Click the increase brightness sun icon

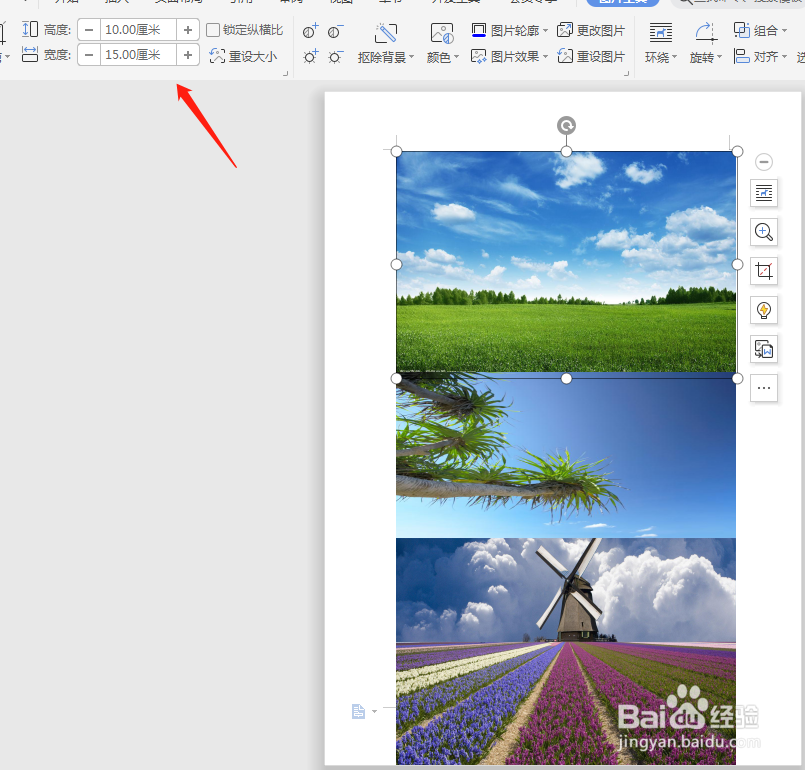(310, 56)
